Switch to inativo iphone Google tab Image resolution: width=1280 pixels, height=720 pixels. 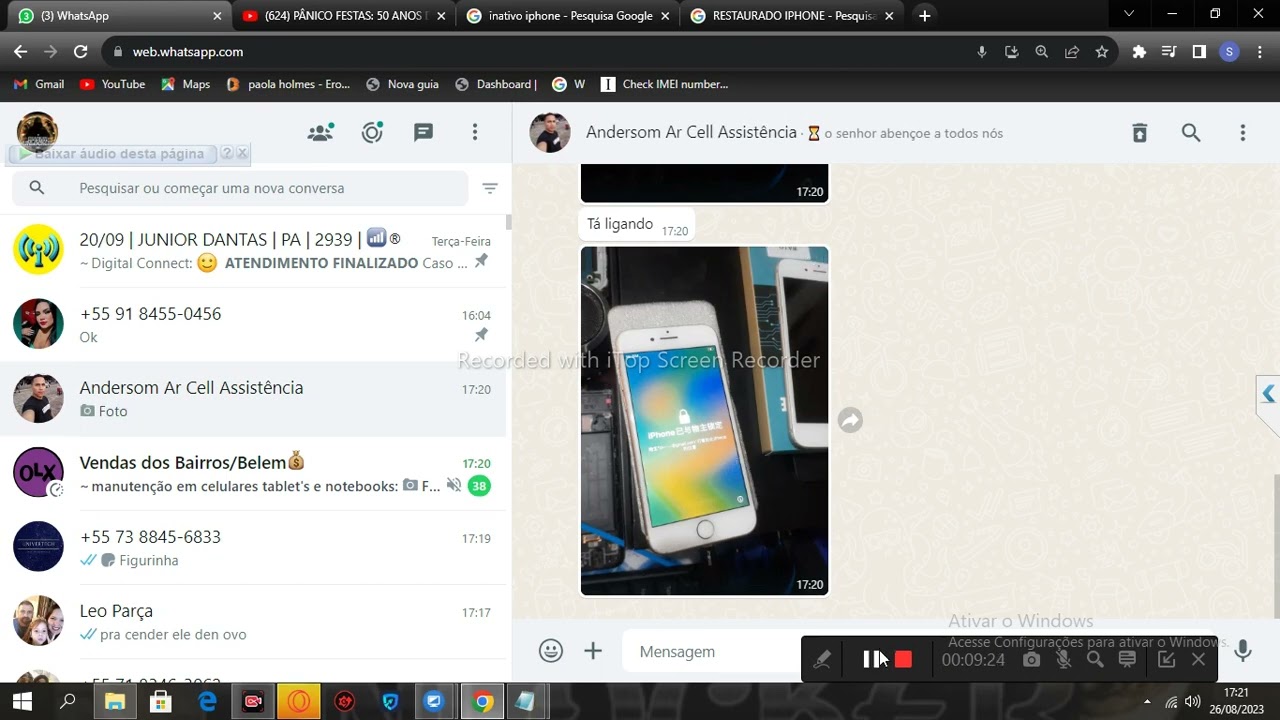pyautogui.click(x=568, y=16)
